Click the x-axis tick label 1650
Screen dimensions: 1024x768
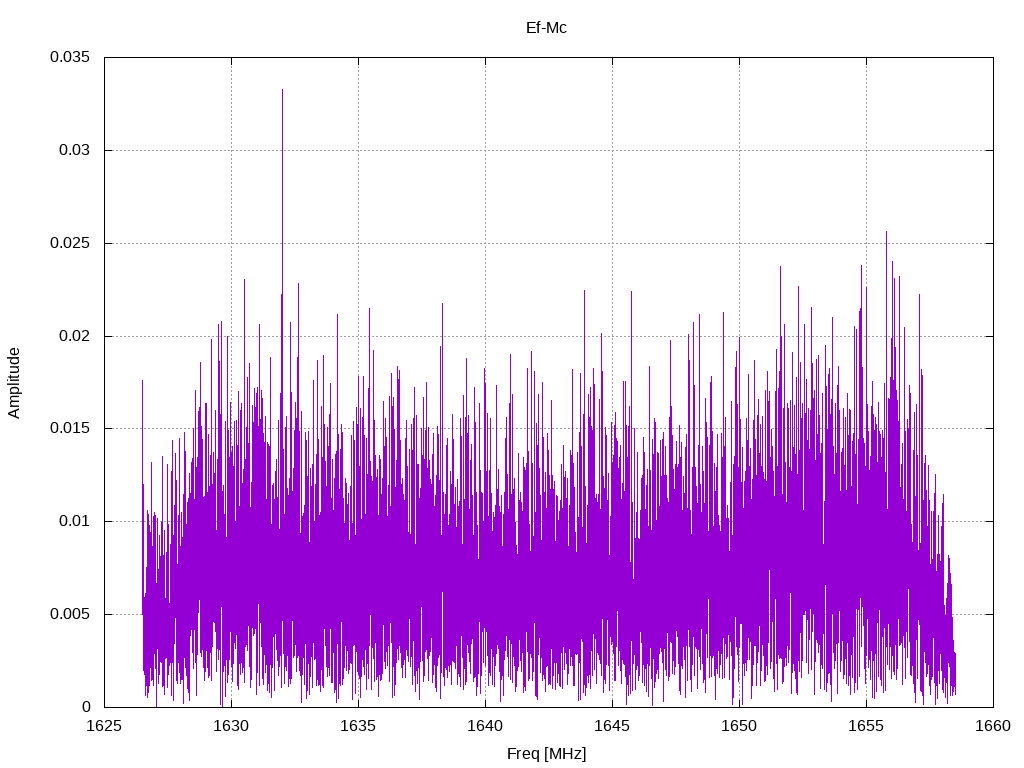coord(739,726)
